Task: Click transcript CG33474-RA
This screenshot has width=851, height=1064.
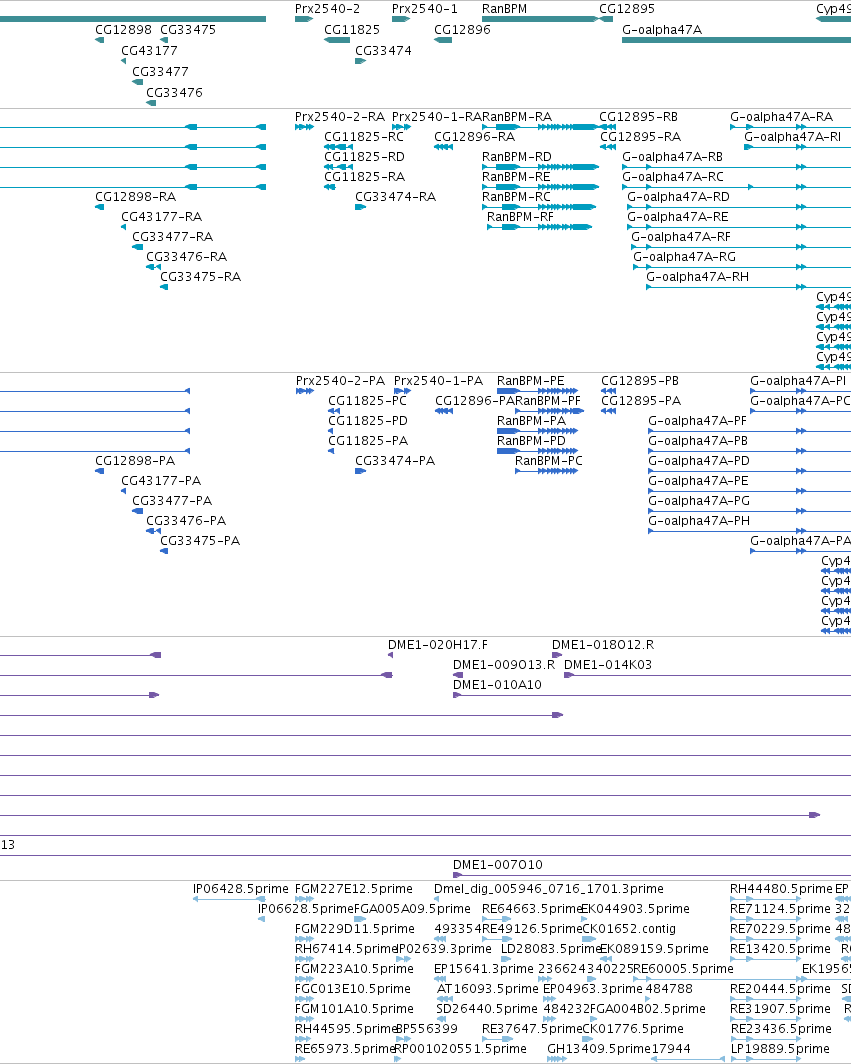Action: click(x=396, y=197)
